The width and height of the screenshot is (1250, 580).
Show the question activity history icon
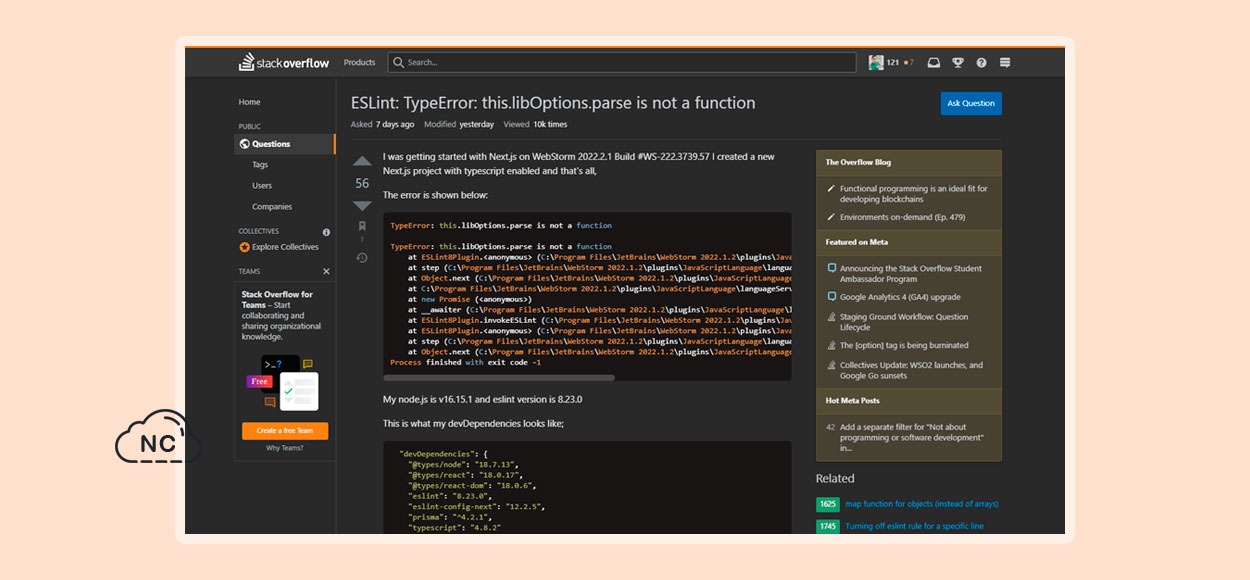point(362,258)
